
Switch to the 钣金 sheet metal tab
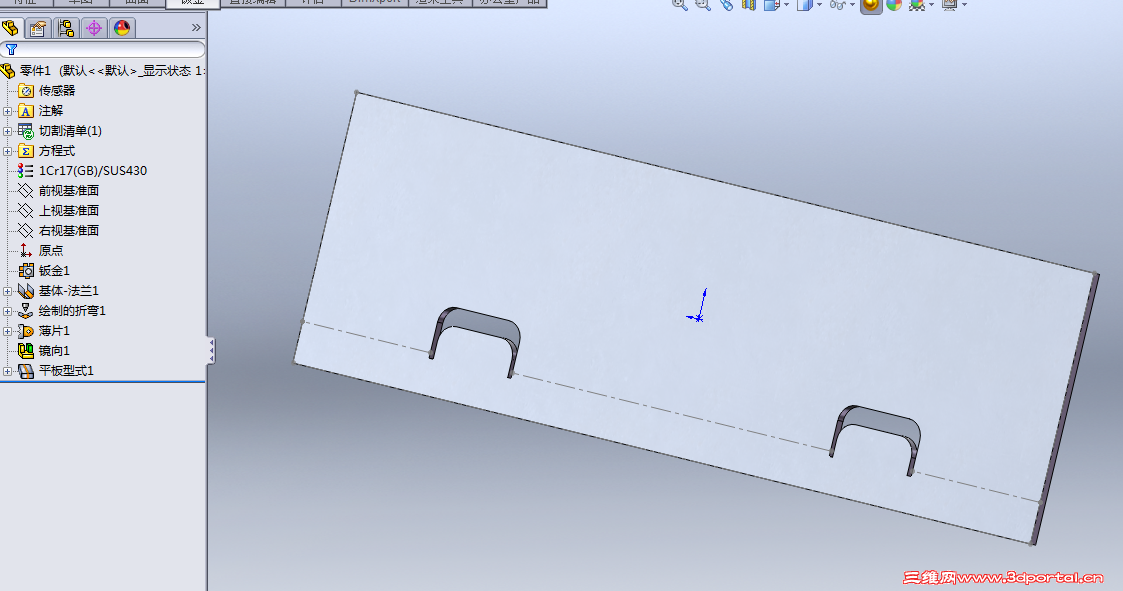pos(192,3)
